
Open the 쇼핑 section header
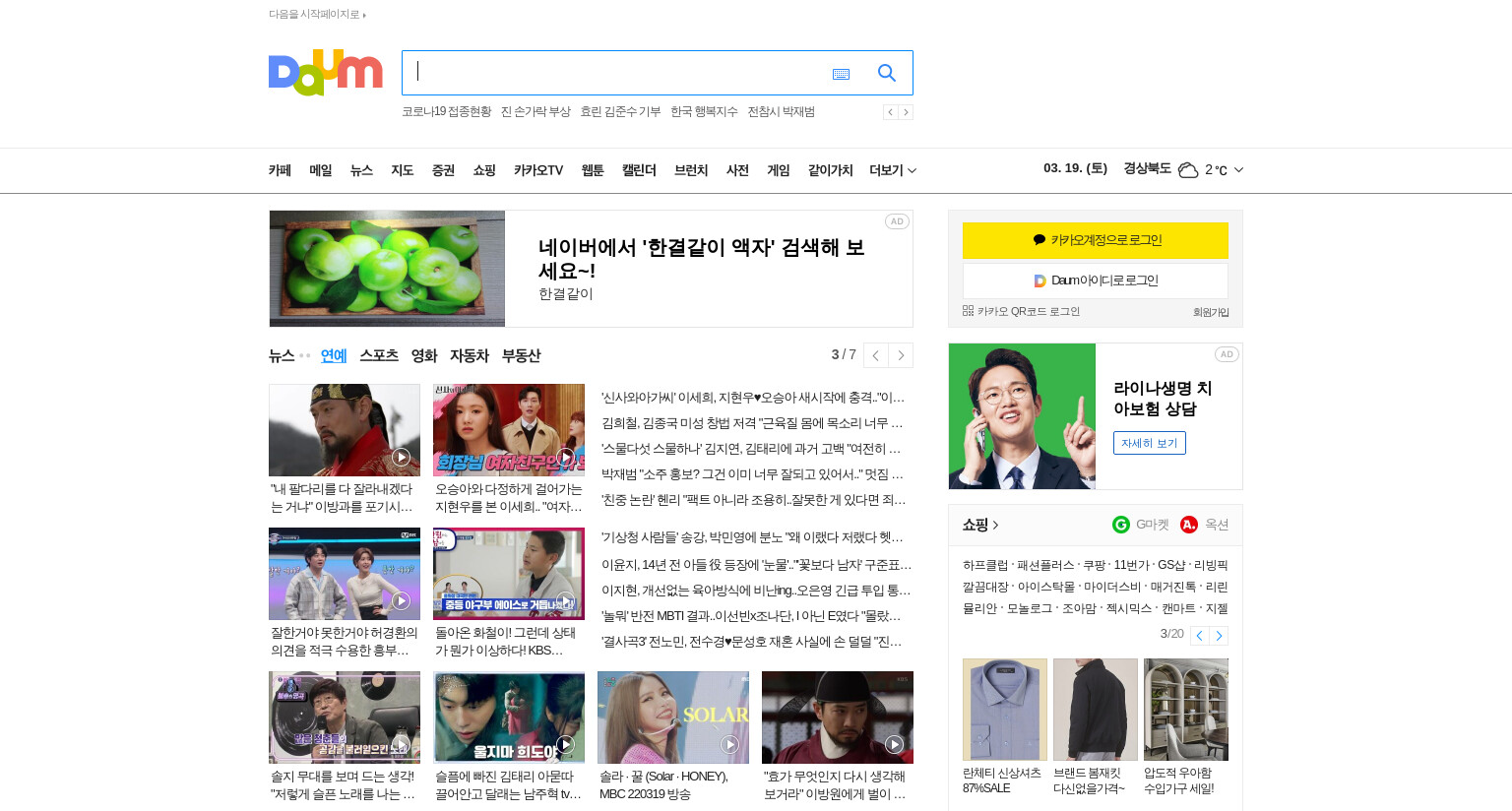click(x=980, y=525)
